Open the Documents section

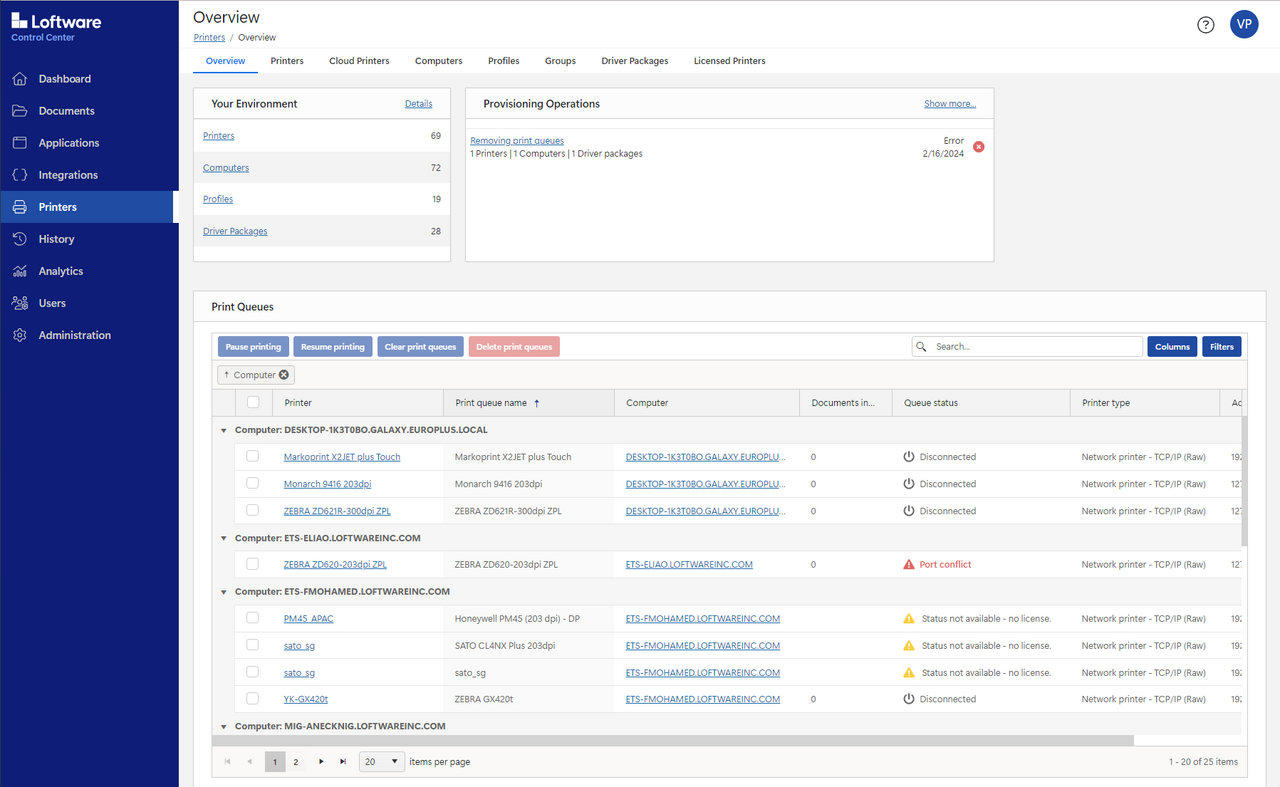pos(67,110)
